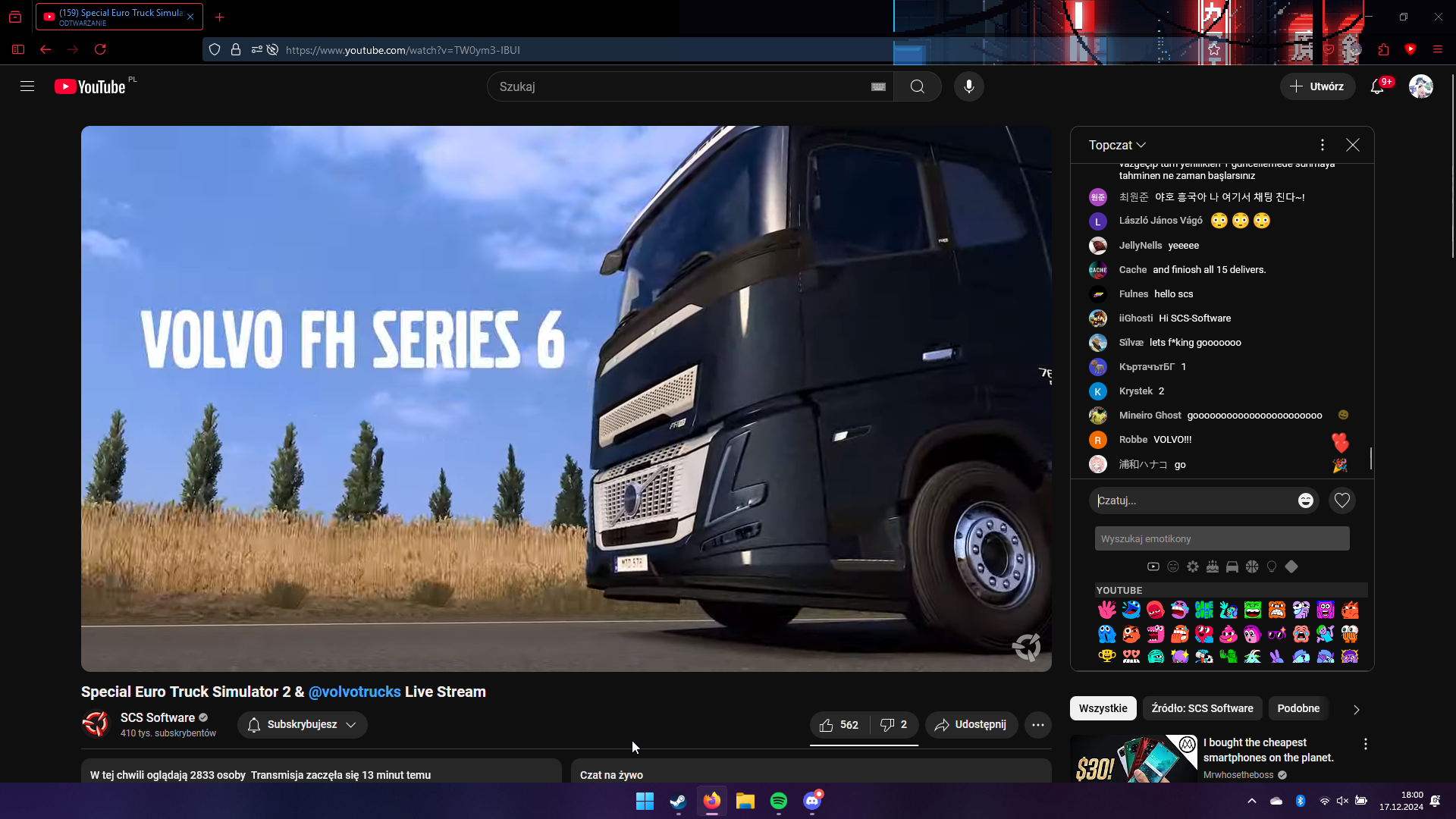
Task: Reload the page in browser
Action: (100, 49)
